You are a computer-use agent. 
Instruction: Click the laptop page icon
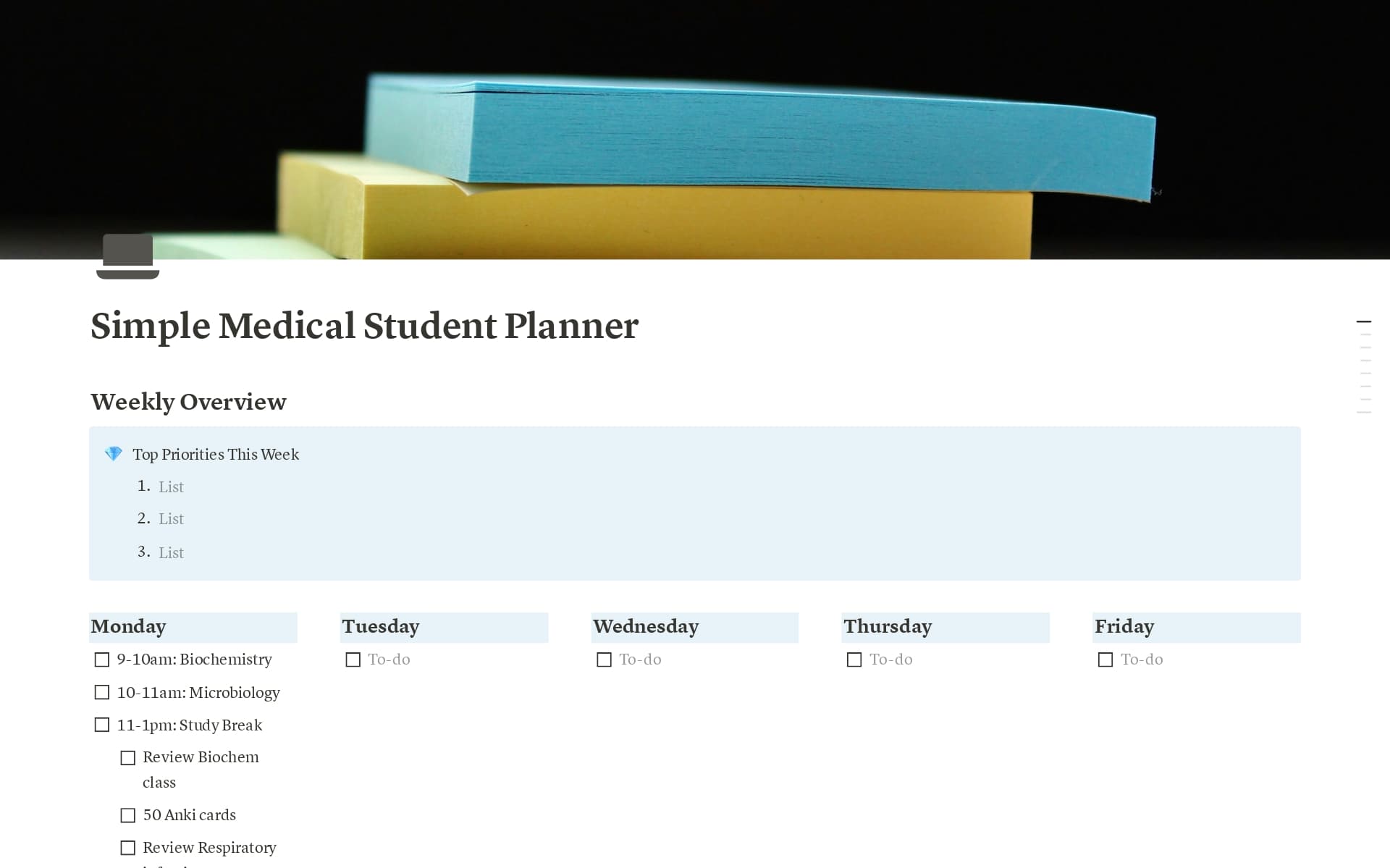click(x=127, y=257)
